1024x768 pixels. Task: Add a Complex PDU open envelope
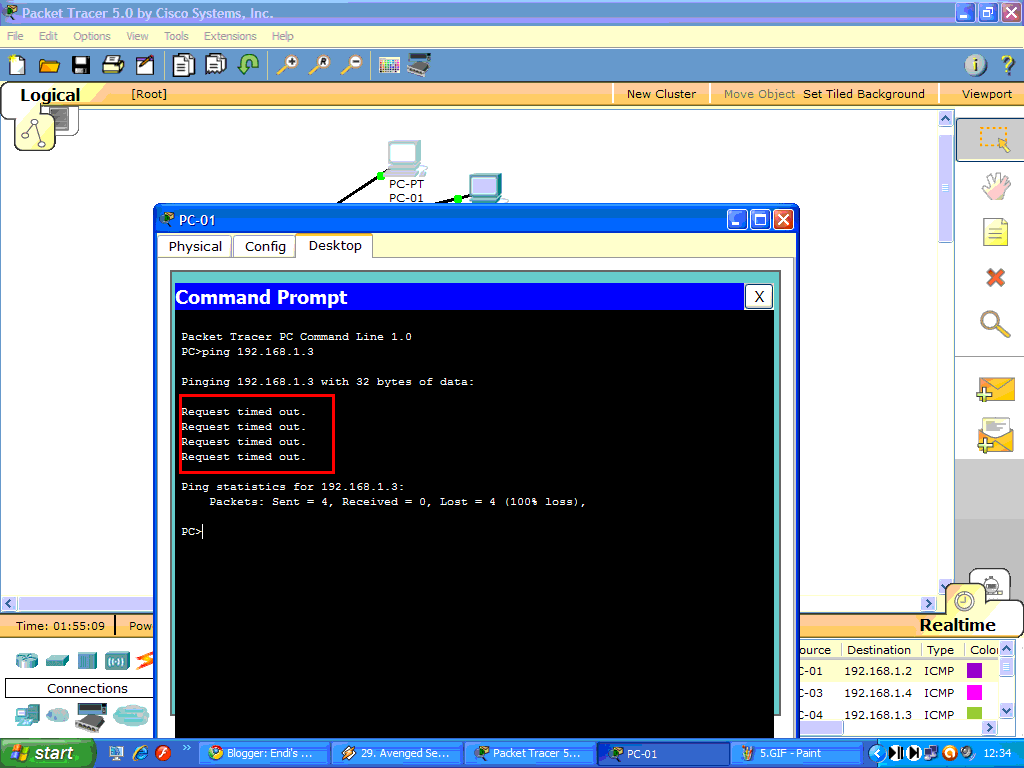coord(995,436)
